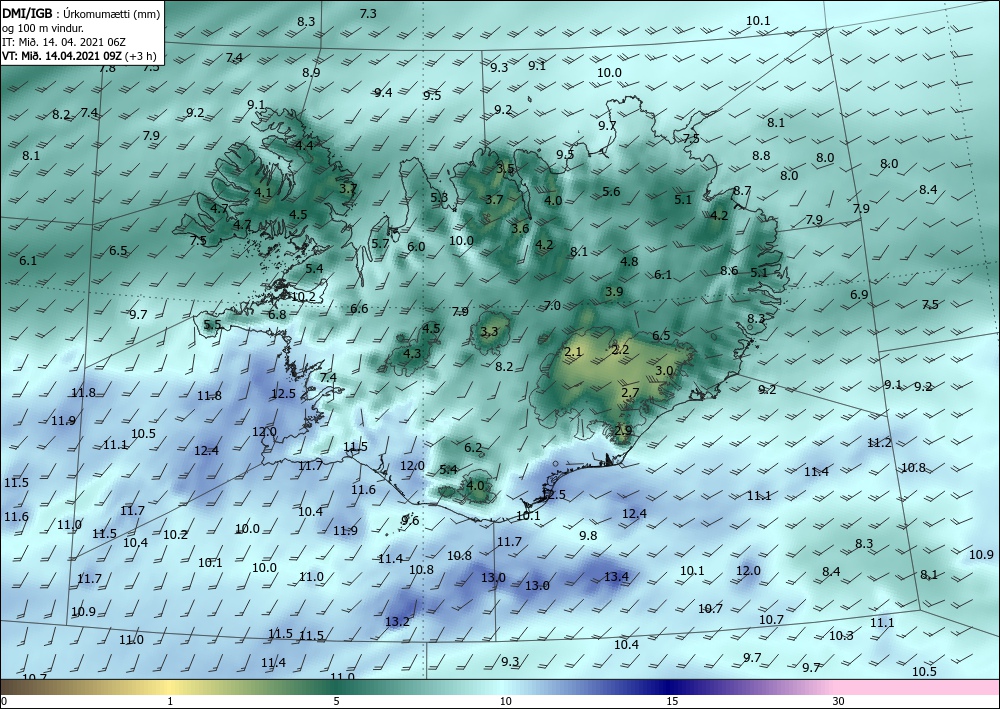Click the 11.2 value east of Iceland
Viewport: 1000px width, 709px height.
(x=879, y=442)
